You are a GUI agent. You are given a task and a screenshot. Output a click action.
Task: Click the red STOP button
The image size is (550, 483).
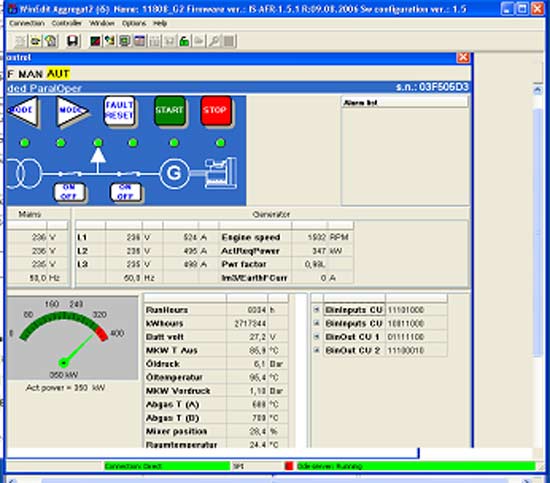click(x=216, y=110)
